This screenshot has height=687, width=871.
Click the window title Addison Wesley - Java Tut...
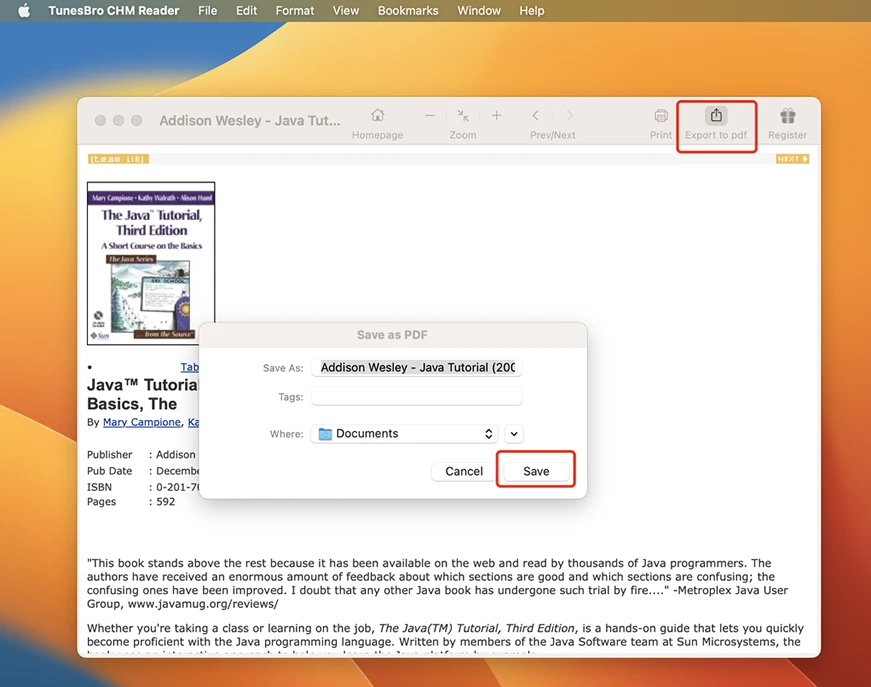point(250,121)
